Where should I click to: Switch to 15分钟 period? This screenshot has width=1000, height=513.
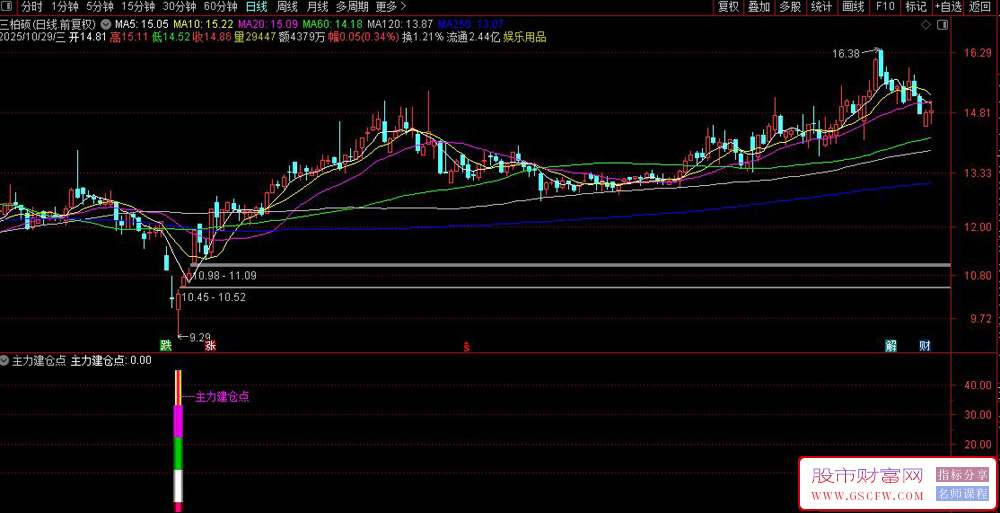(138, 7)
